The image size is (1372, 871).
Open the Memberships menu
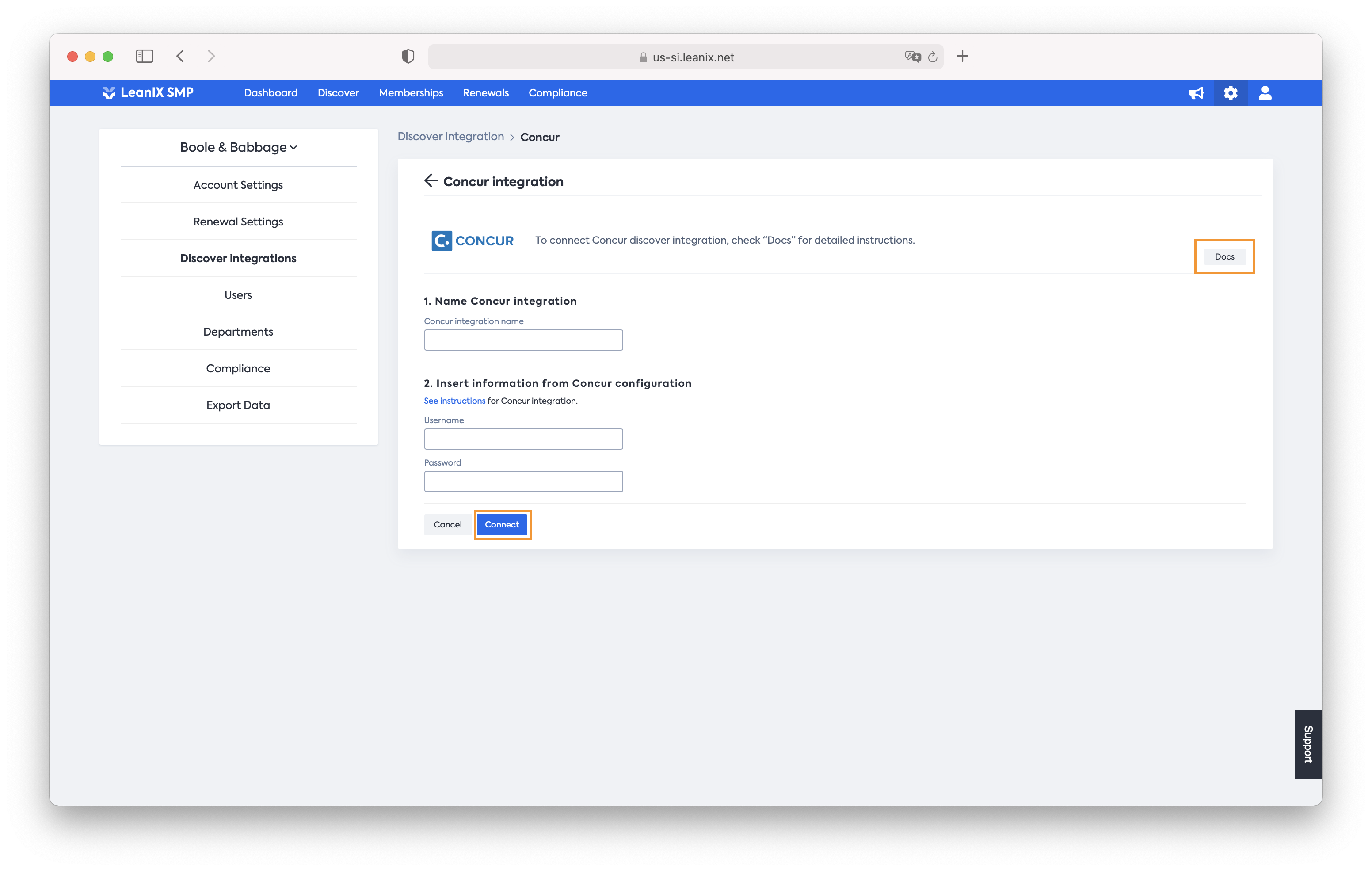[x=411, y=92]
